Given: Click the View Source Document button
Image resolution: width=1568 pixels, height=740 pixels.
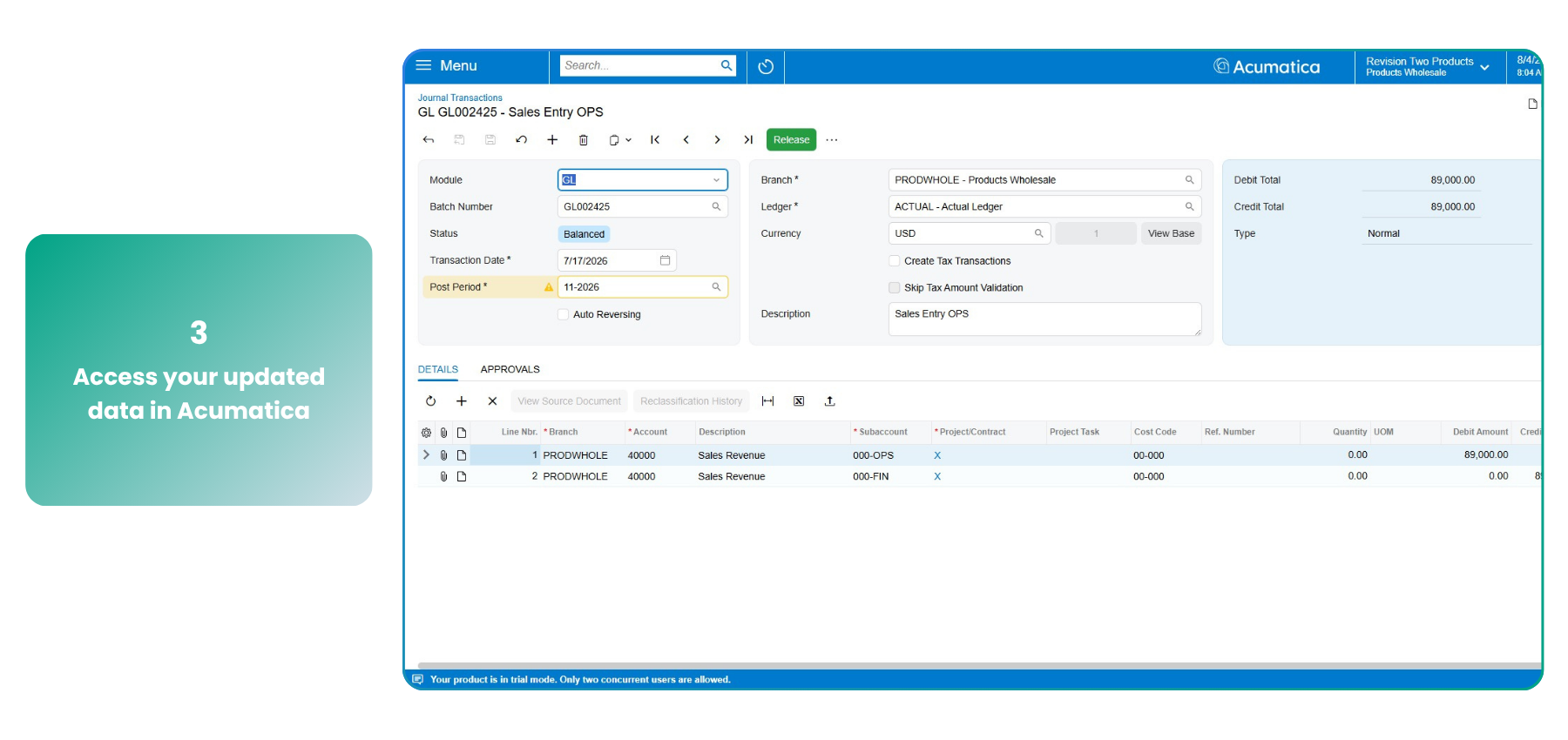Looking at the screenshot, I should (x=569, y=401).
